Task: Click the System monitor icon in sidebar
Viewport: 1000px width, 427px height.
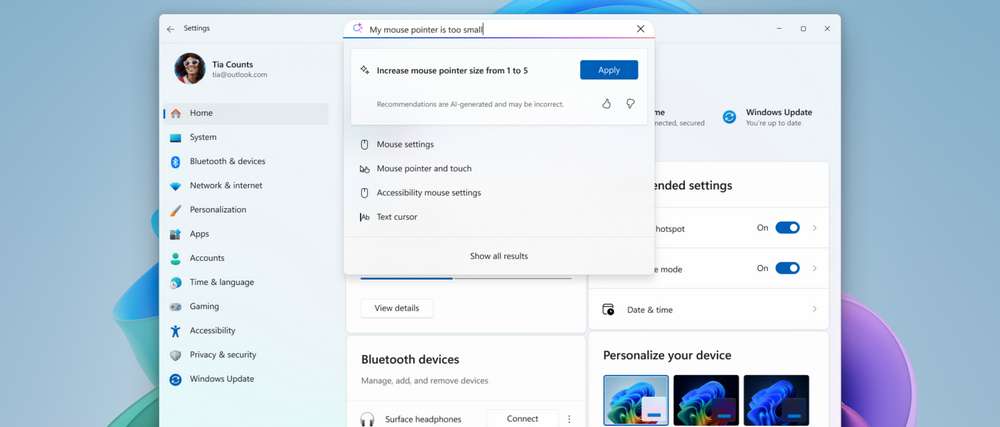Action: (x=175, y=138)
